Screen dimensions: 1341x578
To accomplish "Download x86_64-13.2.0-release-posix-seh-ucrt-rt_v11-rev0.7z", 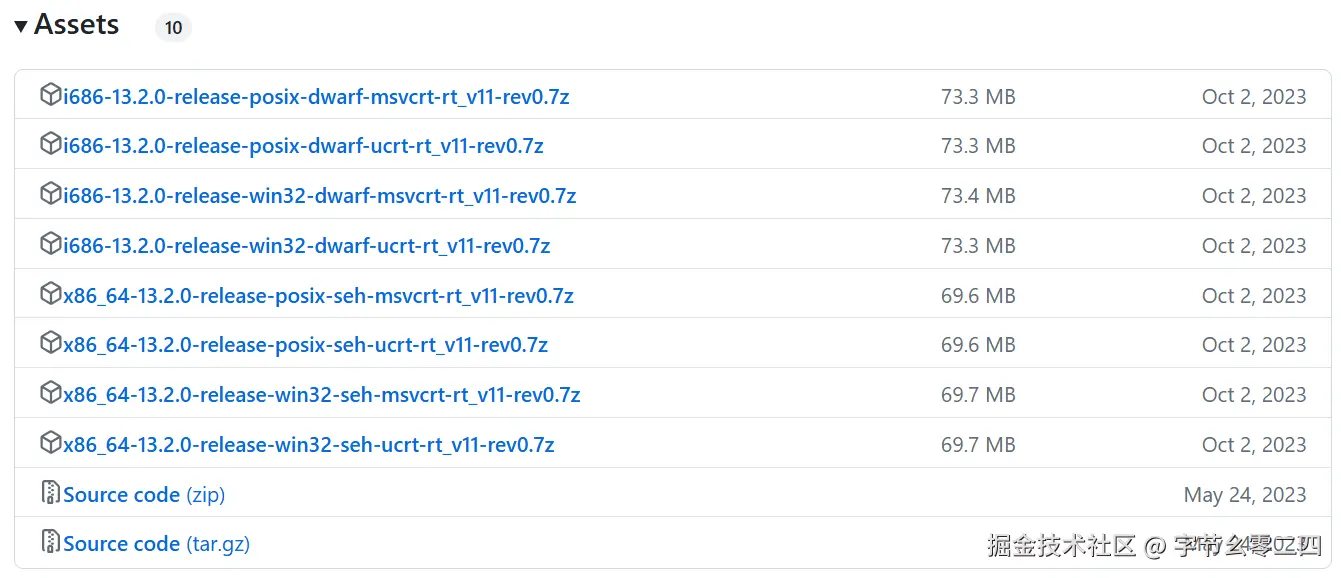I will point(305,345).
